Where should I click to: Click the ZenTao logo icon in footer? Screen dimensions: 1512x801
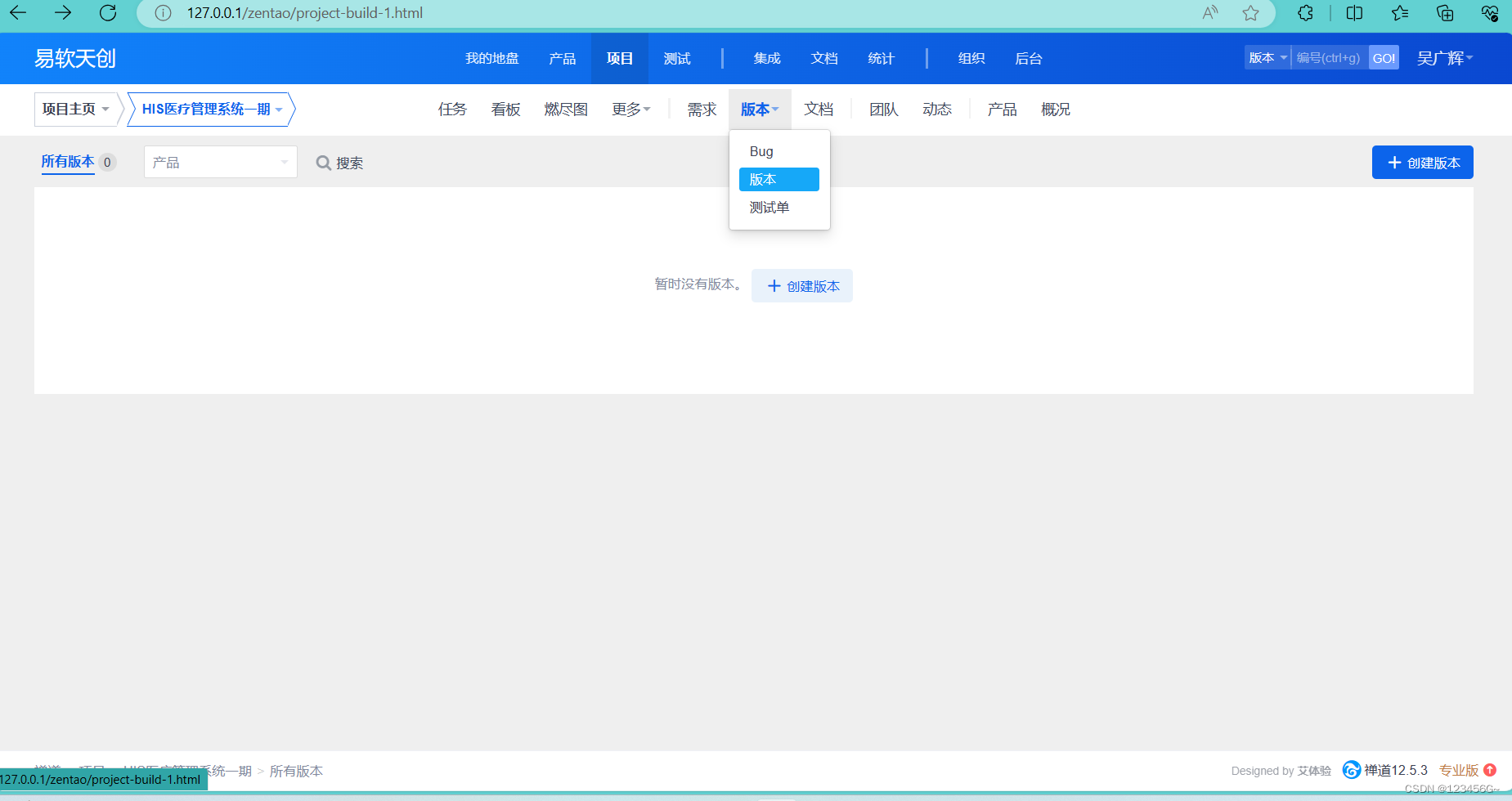point(1352,770)
